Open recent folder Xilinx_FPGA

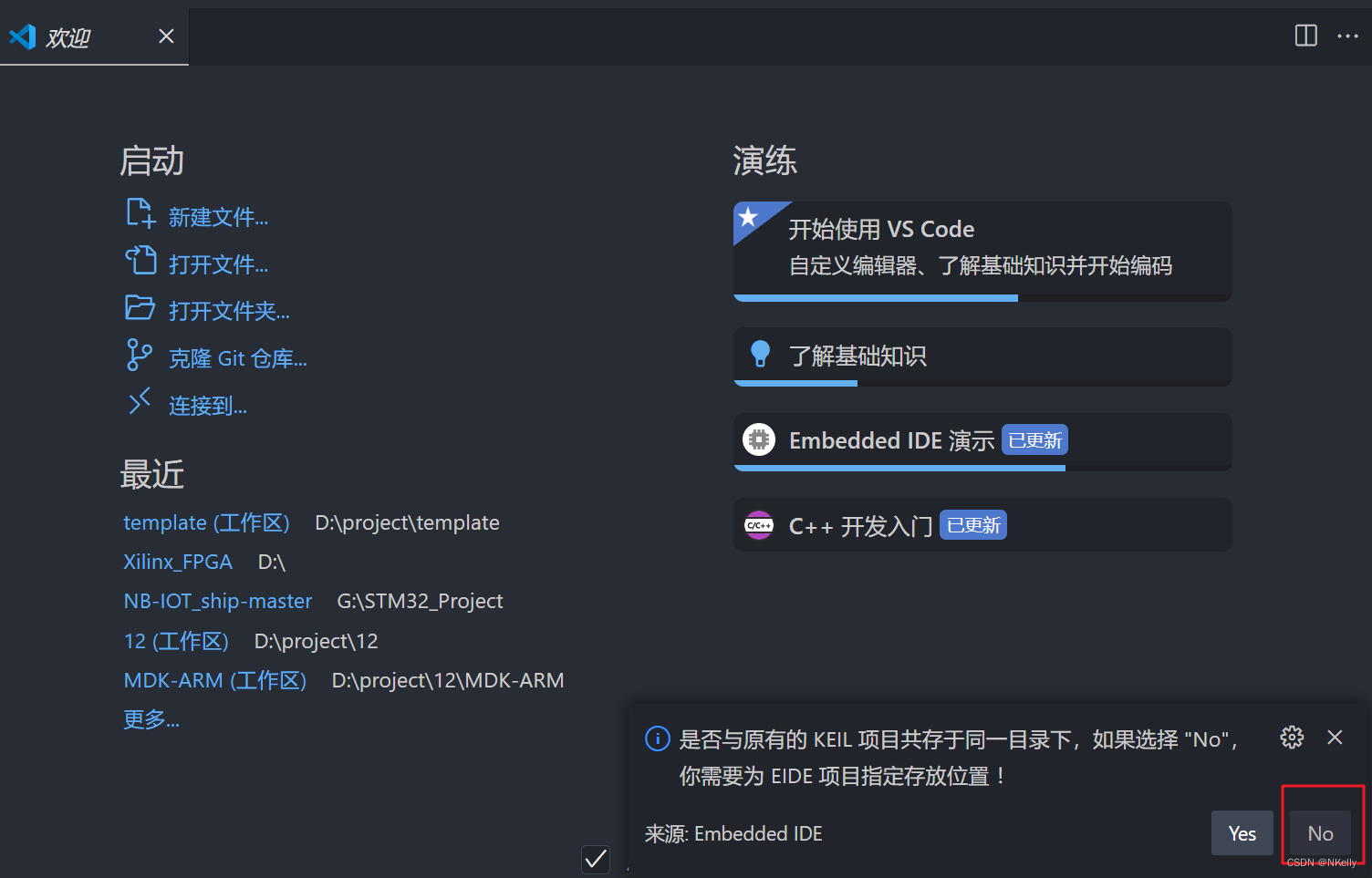point(178,562)
